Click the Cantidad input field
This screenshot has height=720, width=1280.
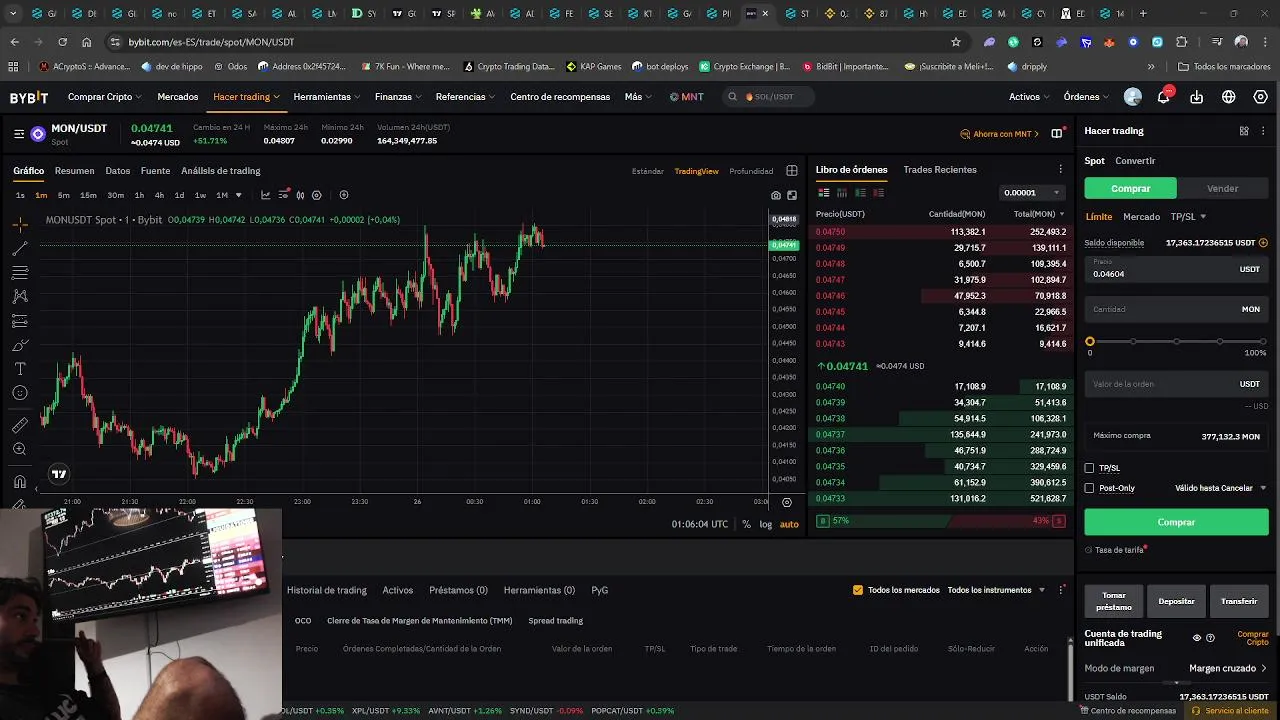1176,309
